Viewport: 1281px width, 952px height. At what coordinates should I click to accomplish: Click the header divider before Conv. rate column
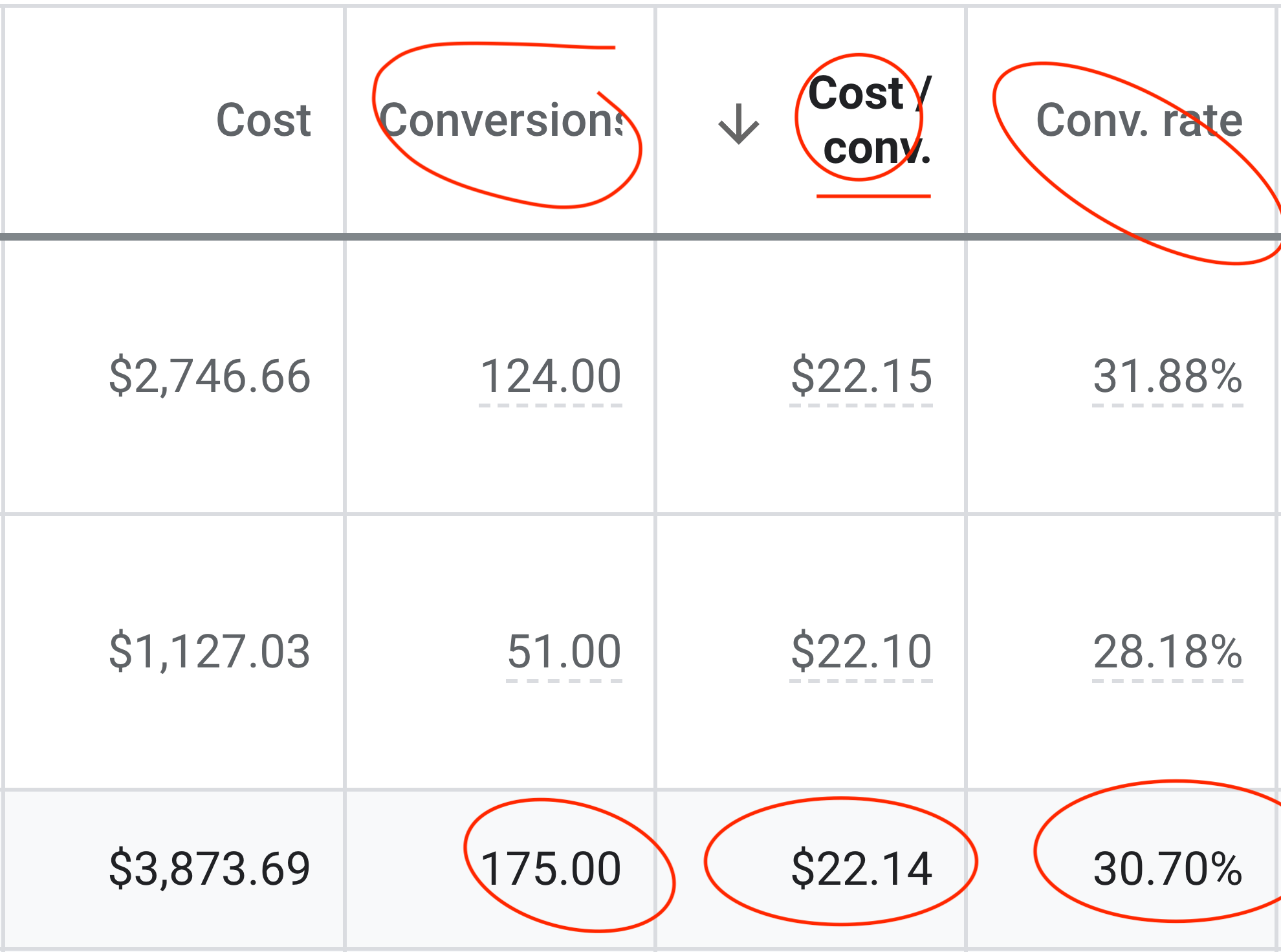(966, 120)
